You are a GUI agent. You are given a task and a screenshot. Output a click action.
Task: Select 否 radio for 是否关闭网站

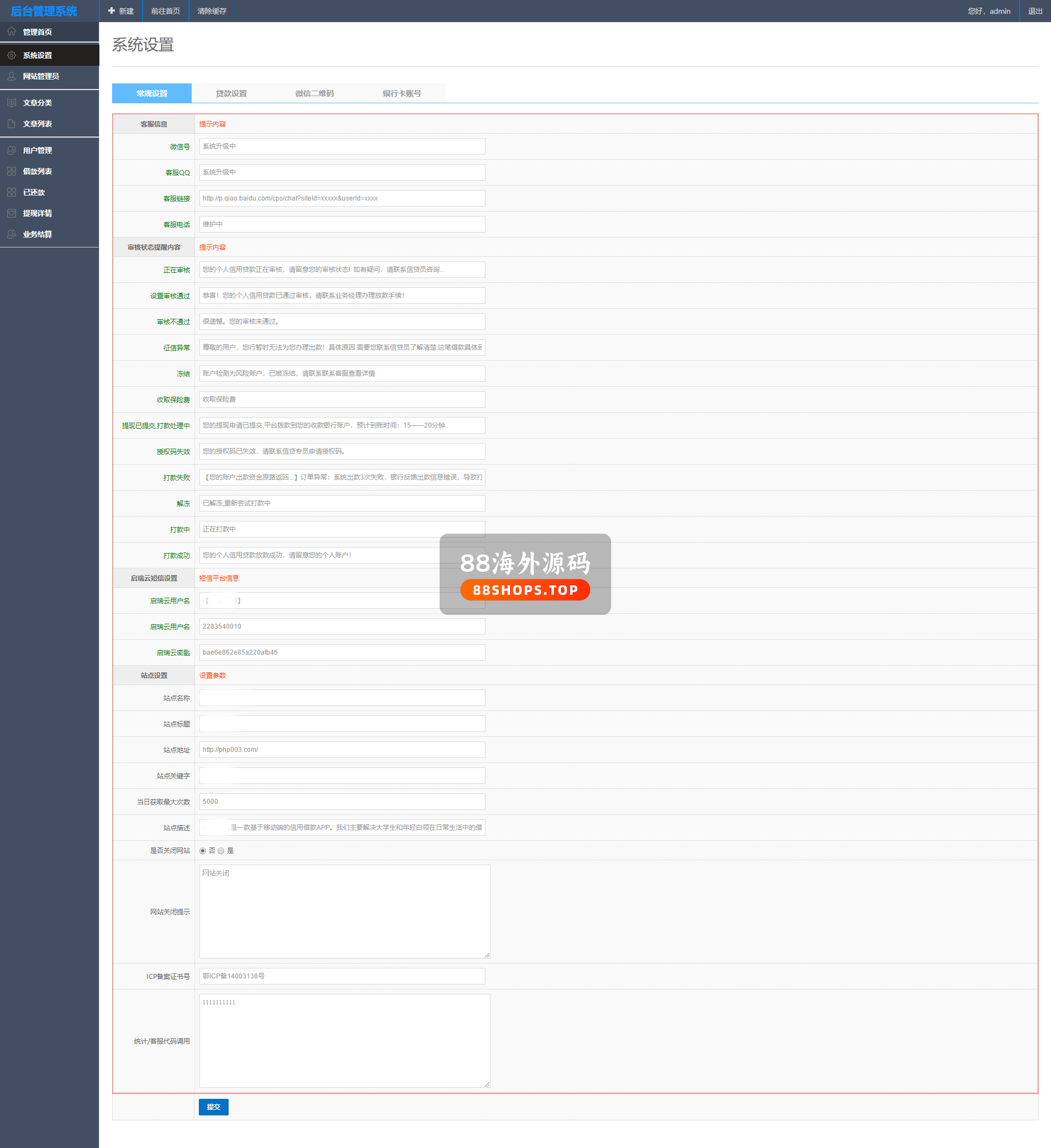click(203, 851)
